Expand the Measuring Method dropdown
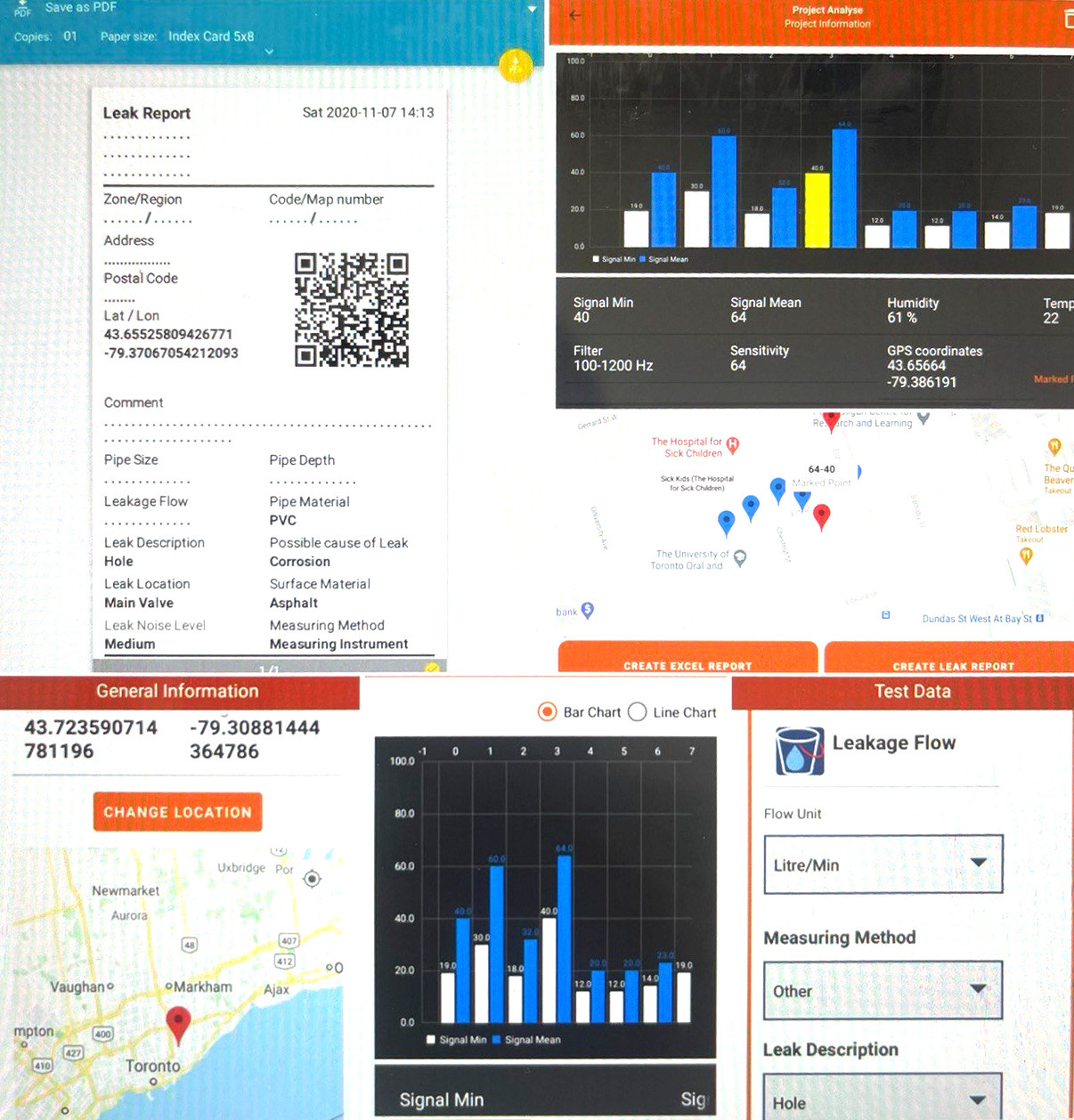This screenshot has width=1074, height=1120. [x=883, y=990]
